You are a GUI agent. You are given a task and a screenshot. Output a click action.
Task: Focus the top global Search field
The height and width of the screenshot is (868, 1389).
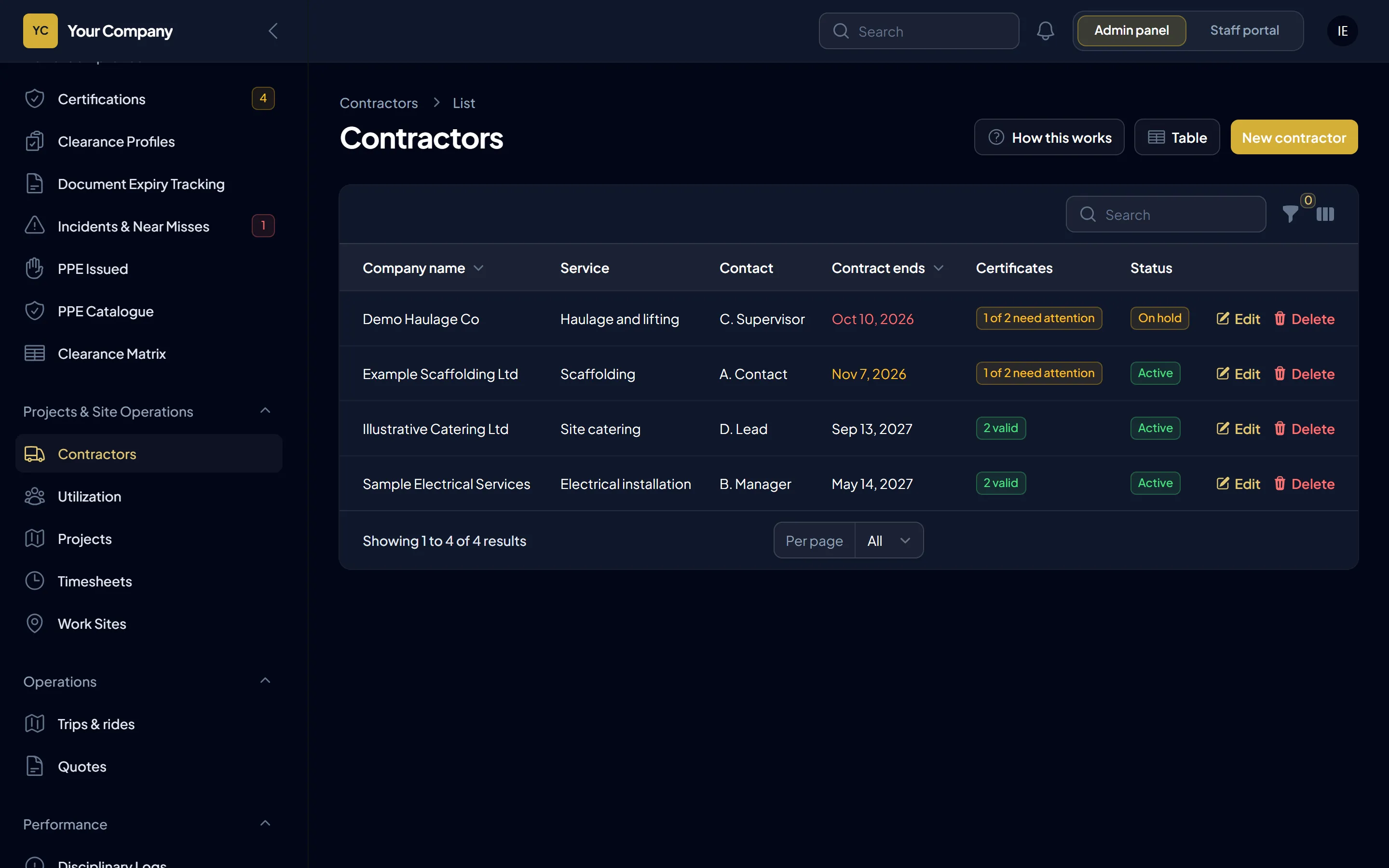tap(919, 31)
